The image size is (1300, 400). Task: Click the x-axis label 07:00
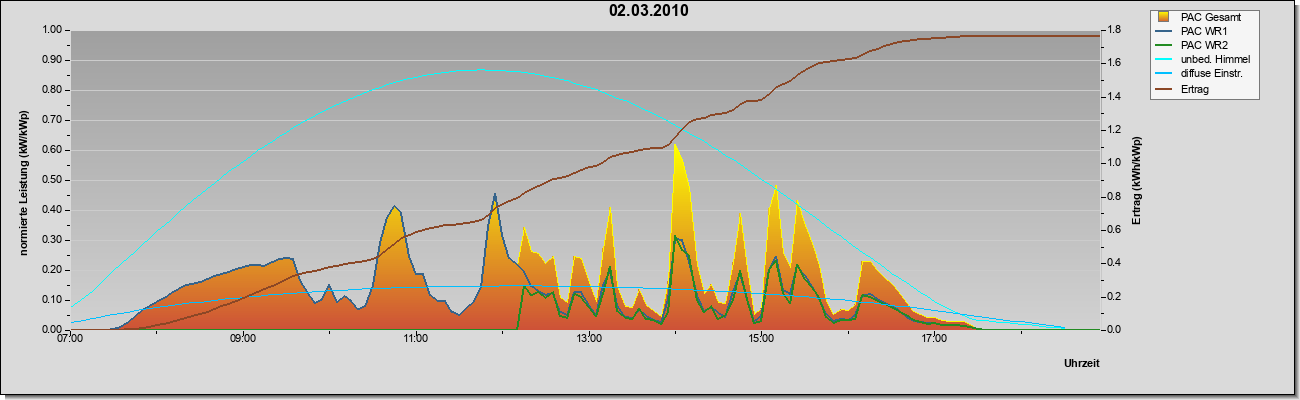click(x=70, y=339)
